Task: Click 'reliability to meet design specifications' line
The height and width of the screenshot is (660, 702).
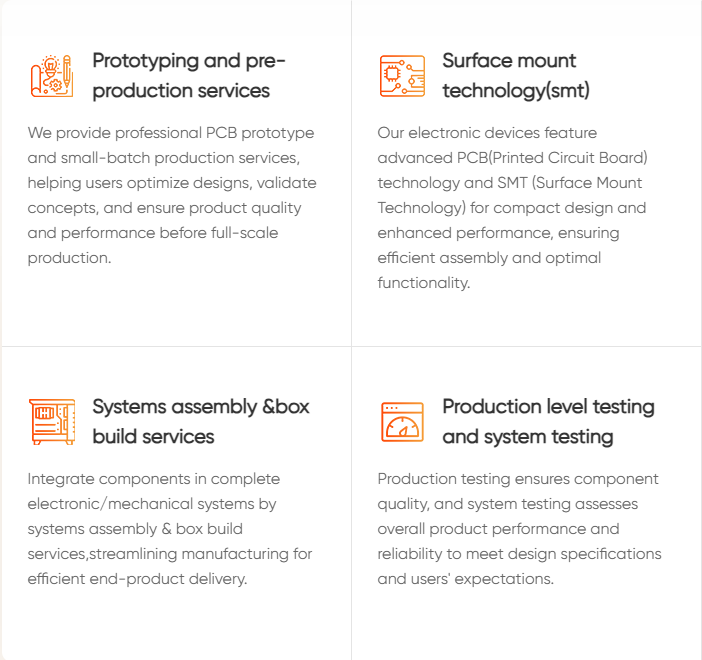Action: [x=519, y=554]
